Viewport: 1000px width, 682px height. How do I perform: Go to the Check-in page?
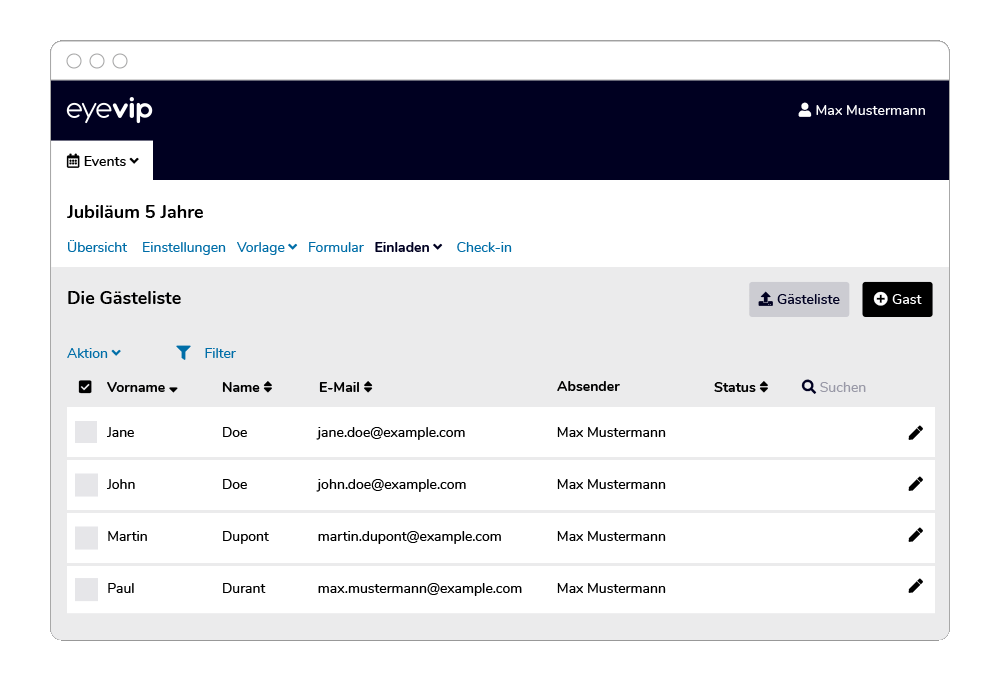coord(484,247)
